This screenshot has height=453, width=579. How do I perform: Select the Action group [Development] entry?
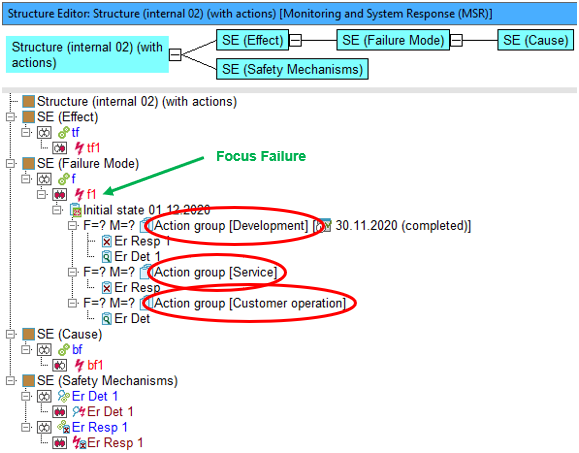click(231, 226)
